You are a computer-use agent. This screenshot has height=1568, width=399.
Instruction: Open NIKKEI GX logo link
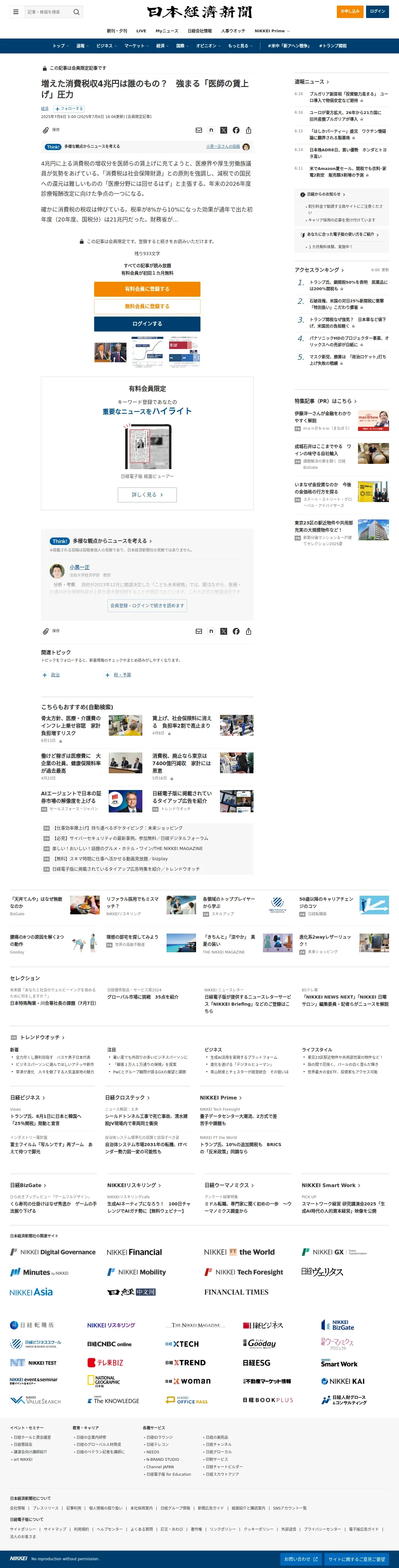pyautogui.click(x=334, y=1252)
